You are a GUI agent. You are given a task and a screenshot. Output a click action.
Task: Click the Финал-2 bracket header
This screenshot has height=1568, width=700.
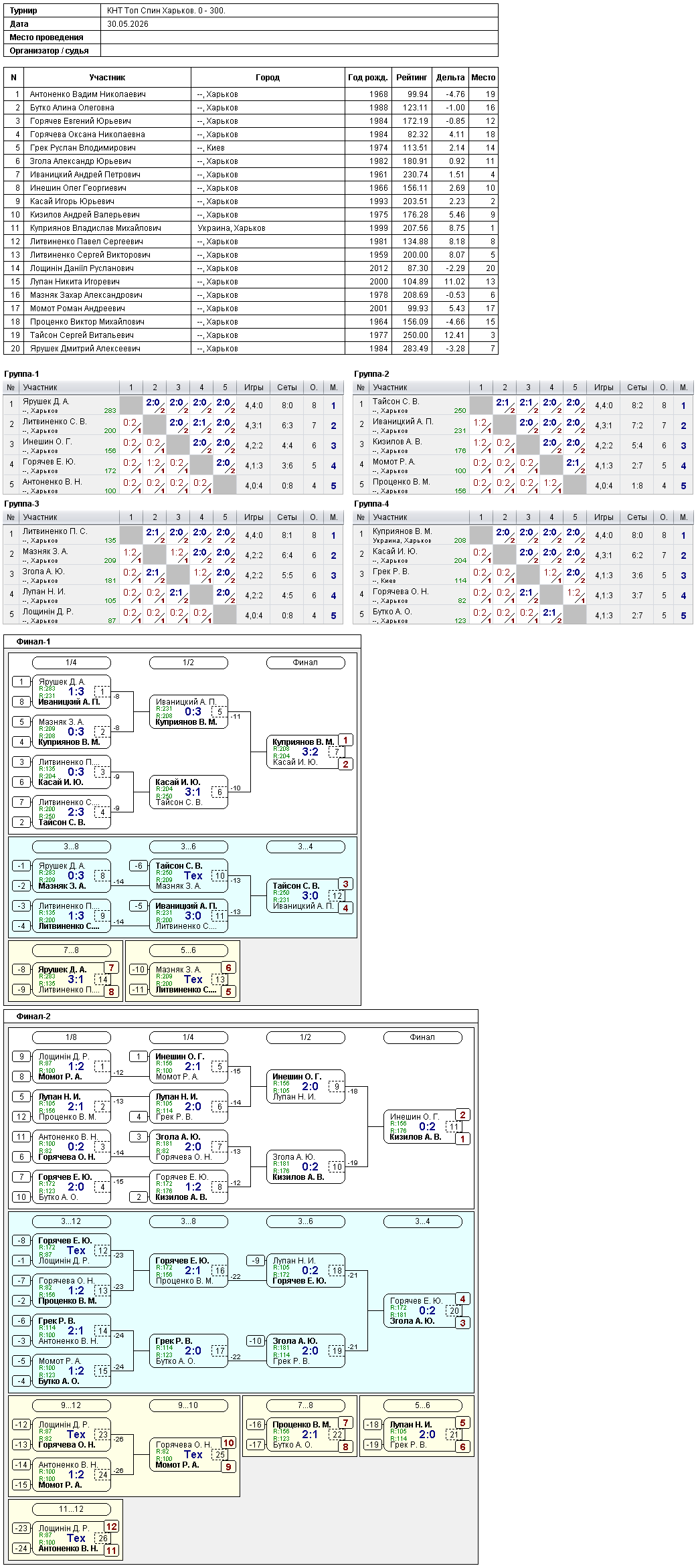[x=33, y=1016]
